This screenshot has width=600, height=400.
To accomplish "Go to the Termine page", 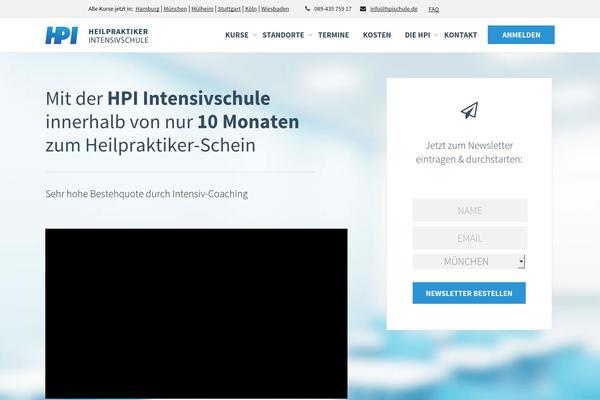I will click(334, 35).
